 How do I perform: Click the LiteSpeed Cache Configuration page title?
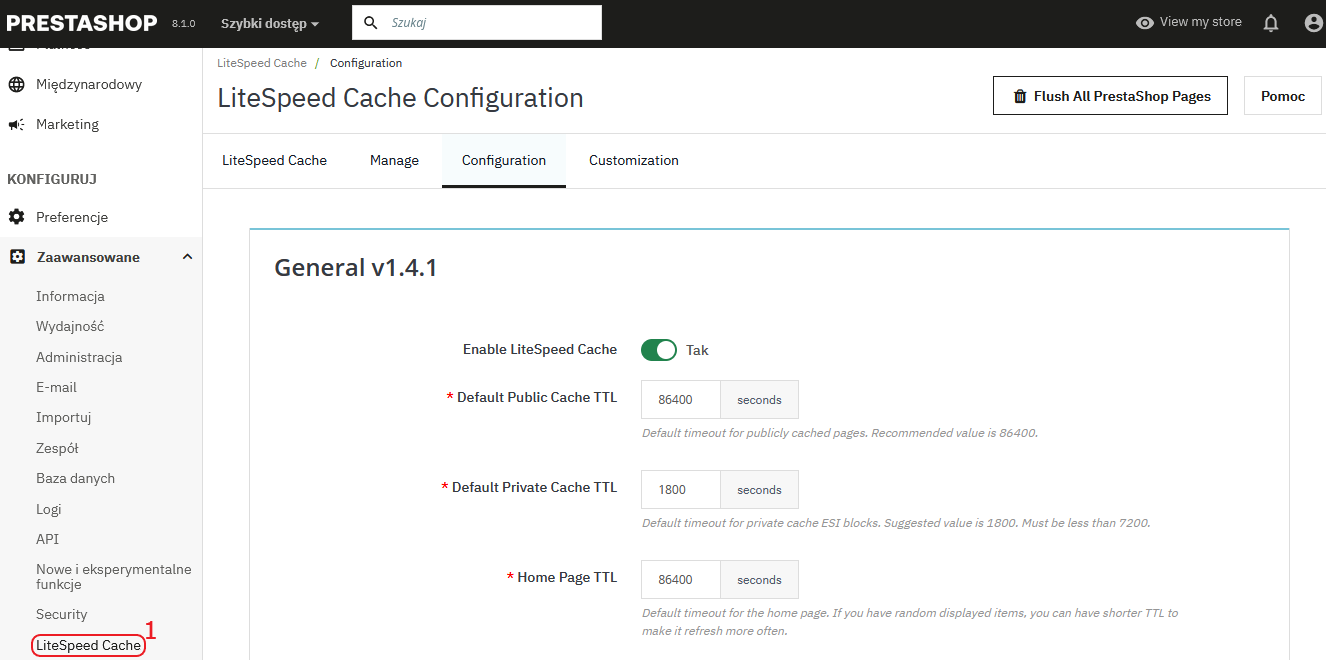coord(400,98)
